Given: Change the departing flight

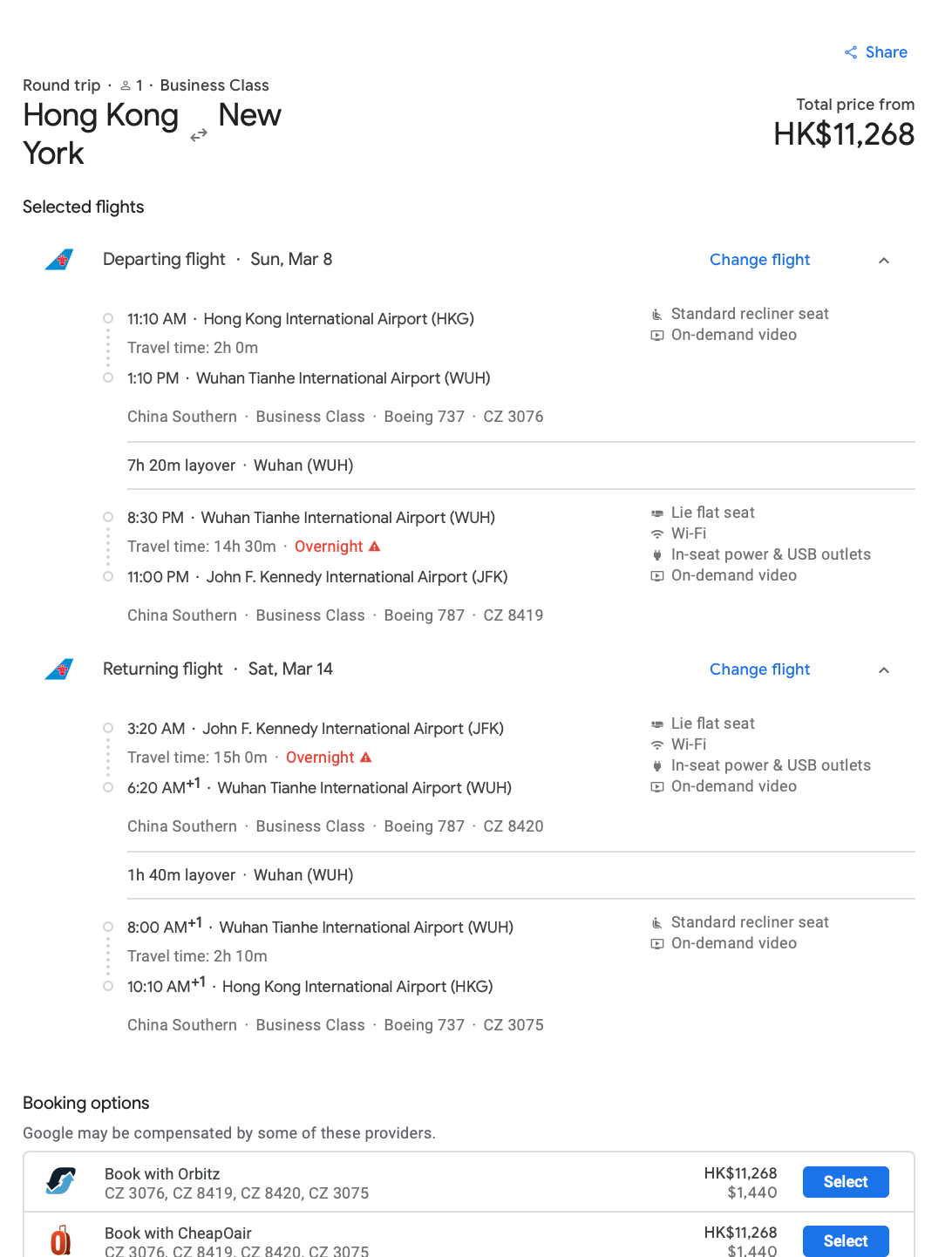Looking at the screenshot, I should (759, 260).
